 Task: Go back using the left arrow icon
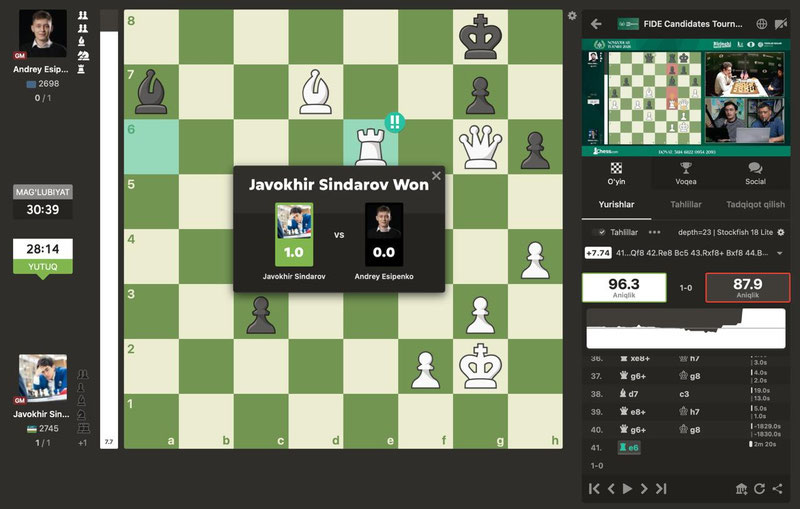pos(596,23)
